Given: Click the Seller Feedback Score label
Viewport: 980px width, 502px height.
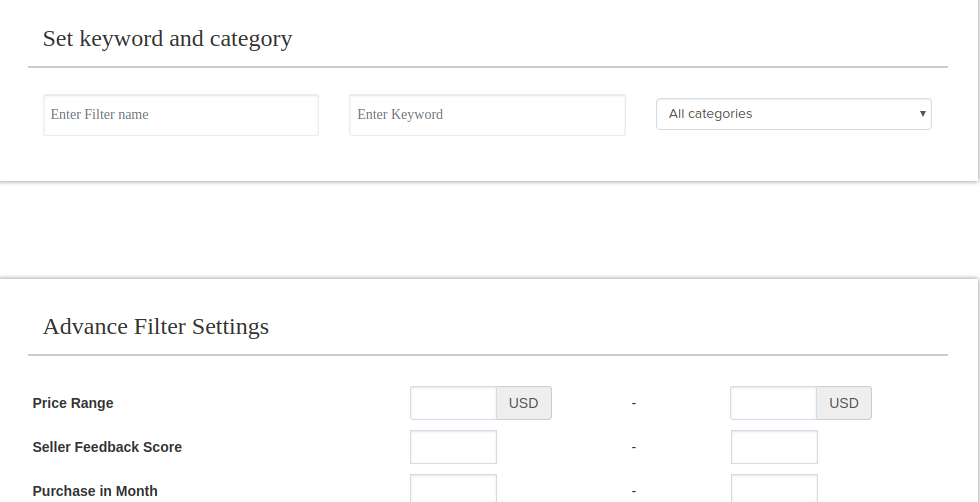Looking at the screenshot, I should point(107,447).
